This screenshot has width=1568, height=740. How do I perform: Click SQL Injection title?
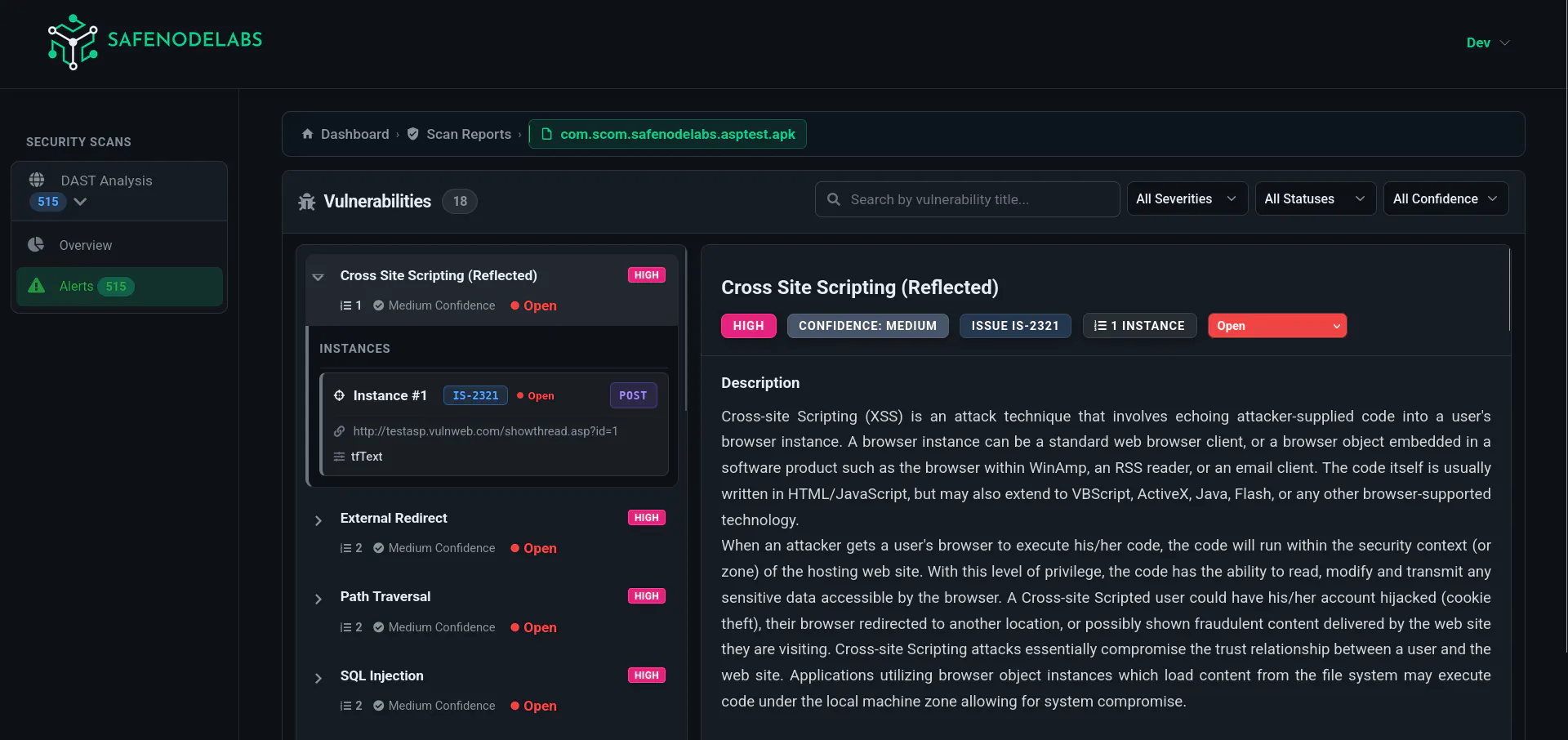(x=381, y=675)
